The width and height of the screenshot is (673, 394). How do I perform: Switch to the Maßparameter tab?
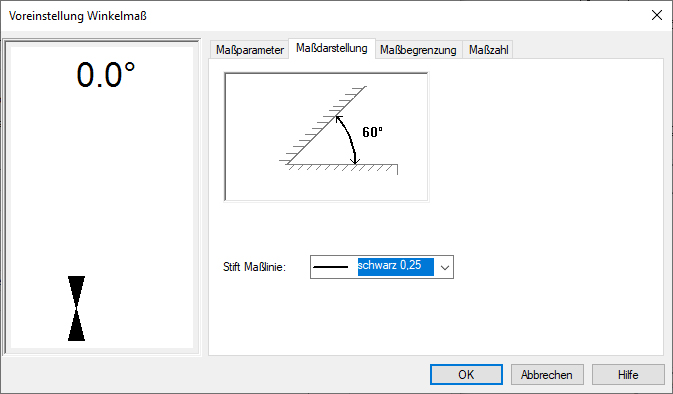click(x=249, y=50)
